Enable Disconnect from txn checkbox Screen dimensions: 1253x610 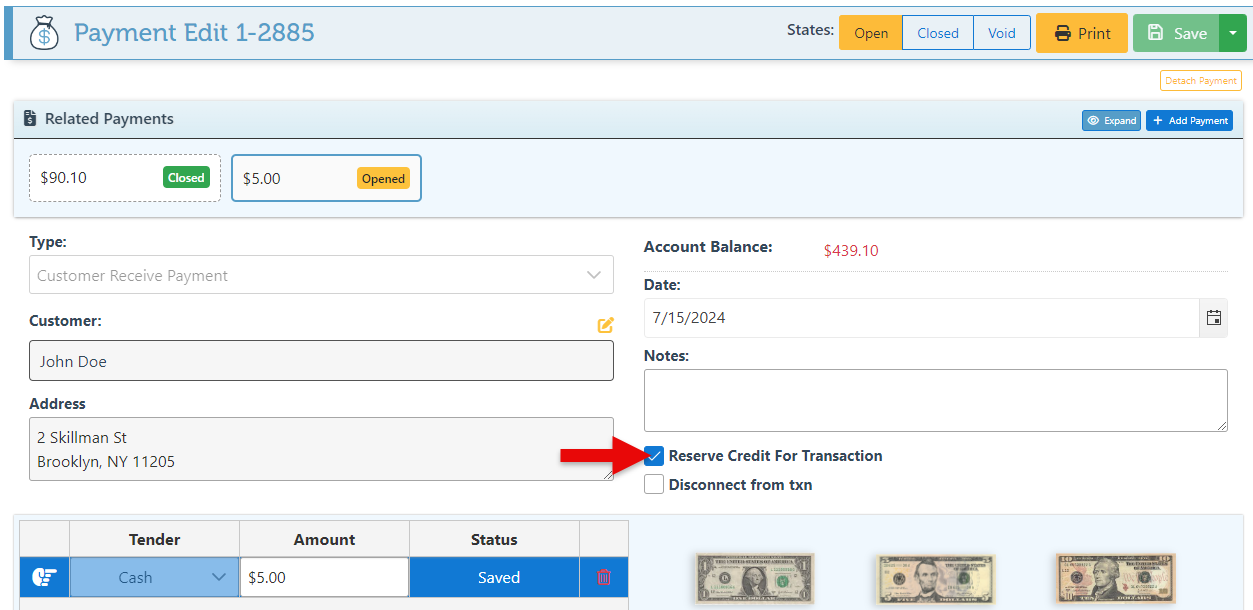654,485
